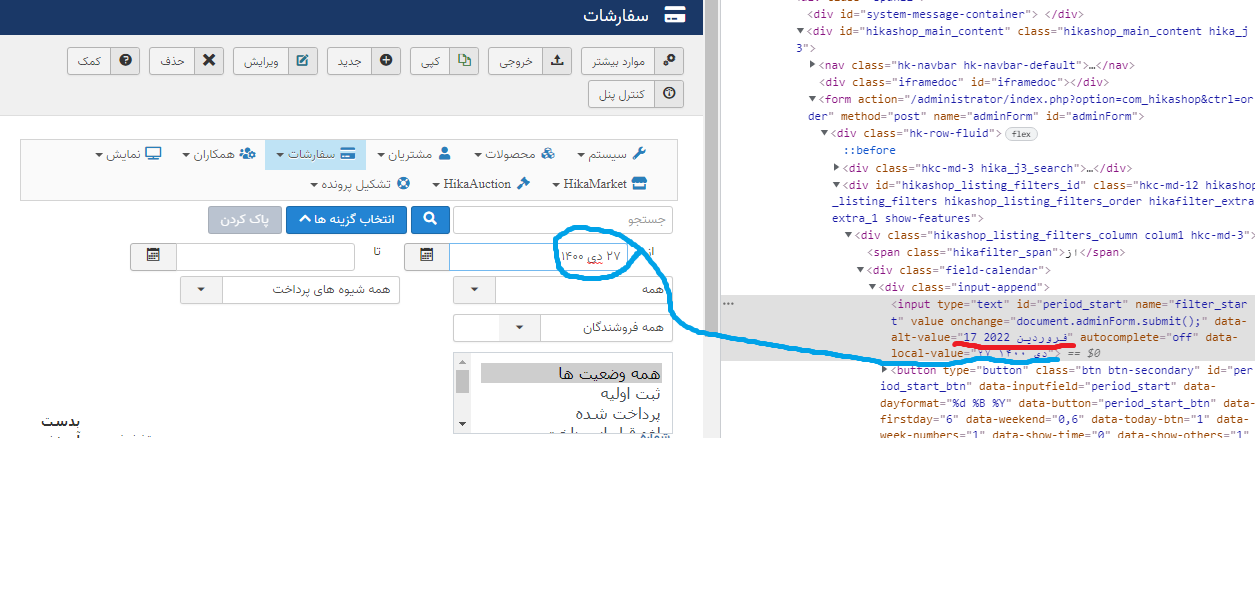Click the export (خروجی) upload icon
The height and width of the screenshot is (614, 1255).
tap(557, 60)
